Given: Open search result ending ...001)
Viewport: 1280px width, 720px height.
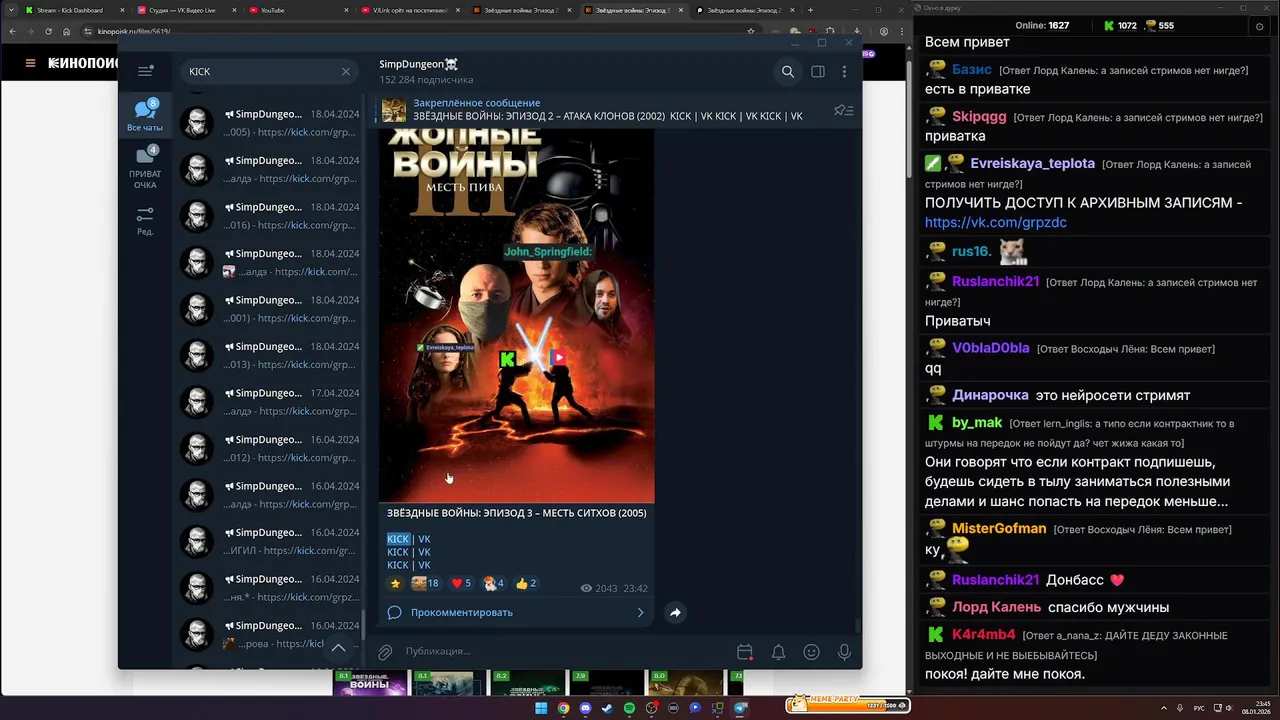Looking at the screenshot, I should (268, 309).
